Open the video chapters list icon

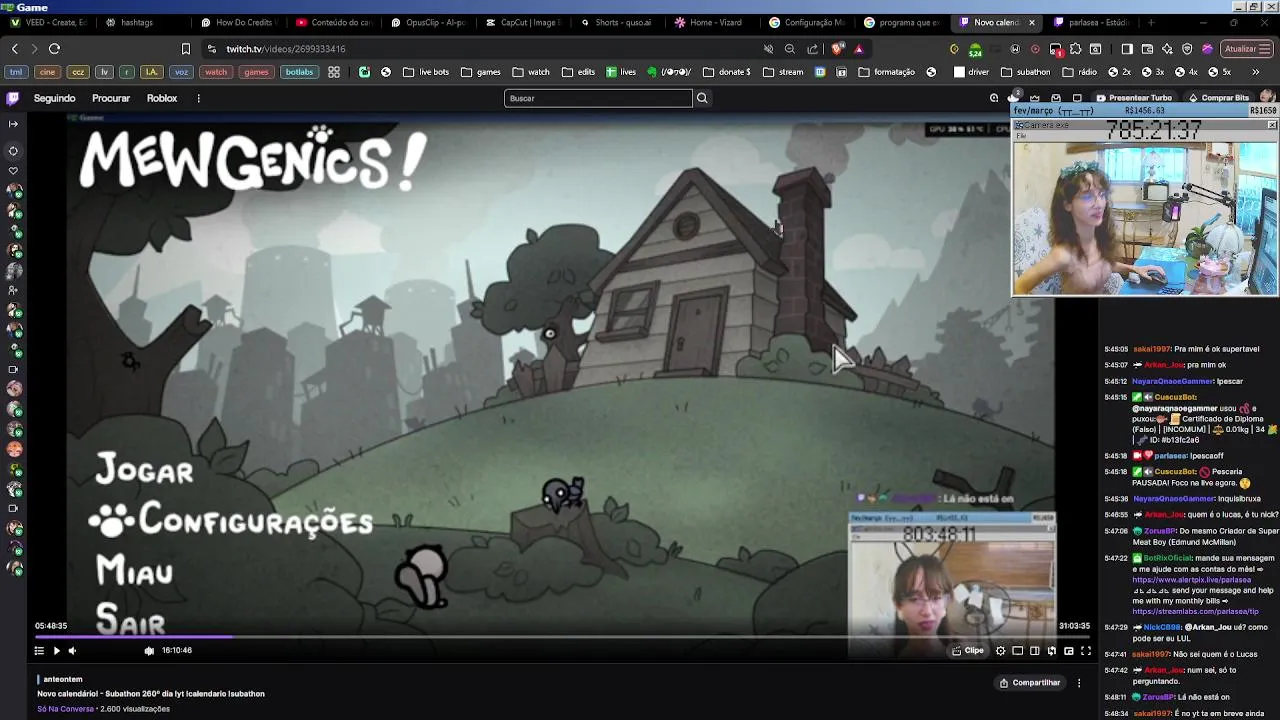pyautogui.click(x=39, y=651)
